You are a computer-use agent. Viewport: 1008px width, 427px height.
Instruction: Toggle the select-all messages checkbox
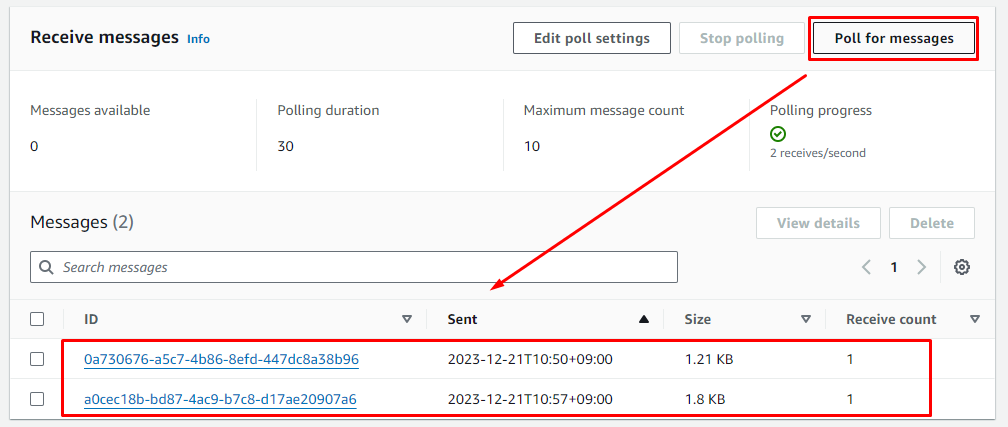pos(37,319)
